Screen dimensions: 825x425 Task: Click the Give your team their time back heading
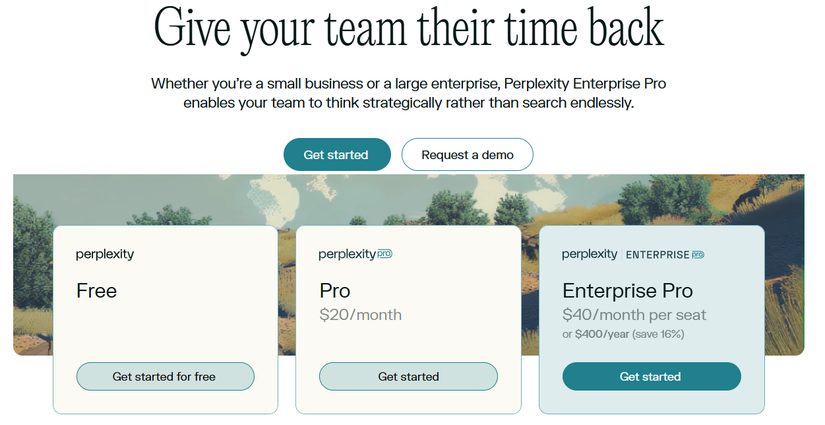pos(409,28)
